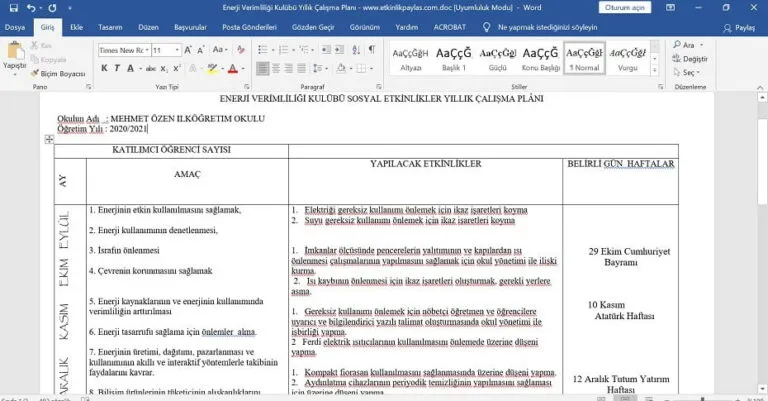Click the Oturum açın sign-in button
The width and height of the screenshot is (768, 401).
click(x=624, y=8)
